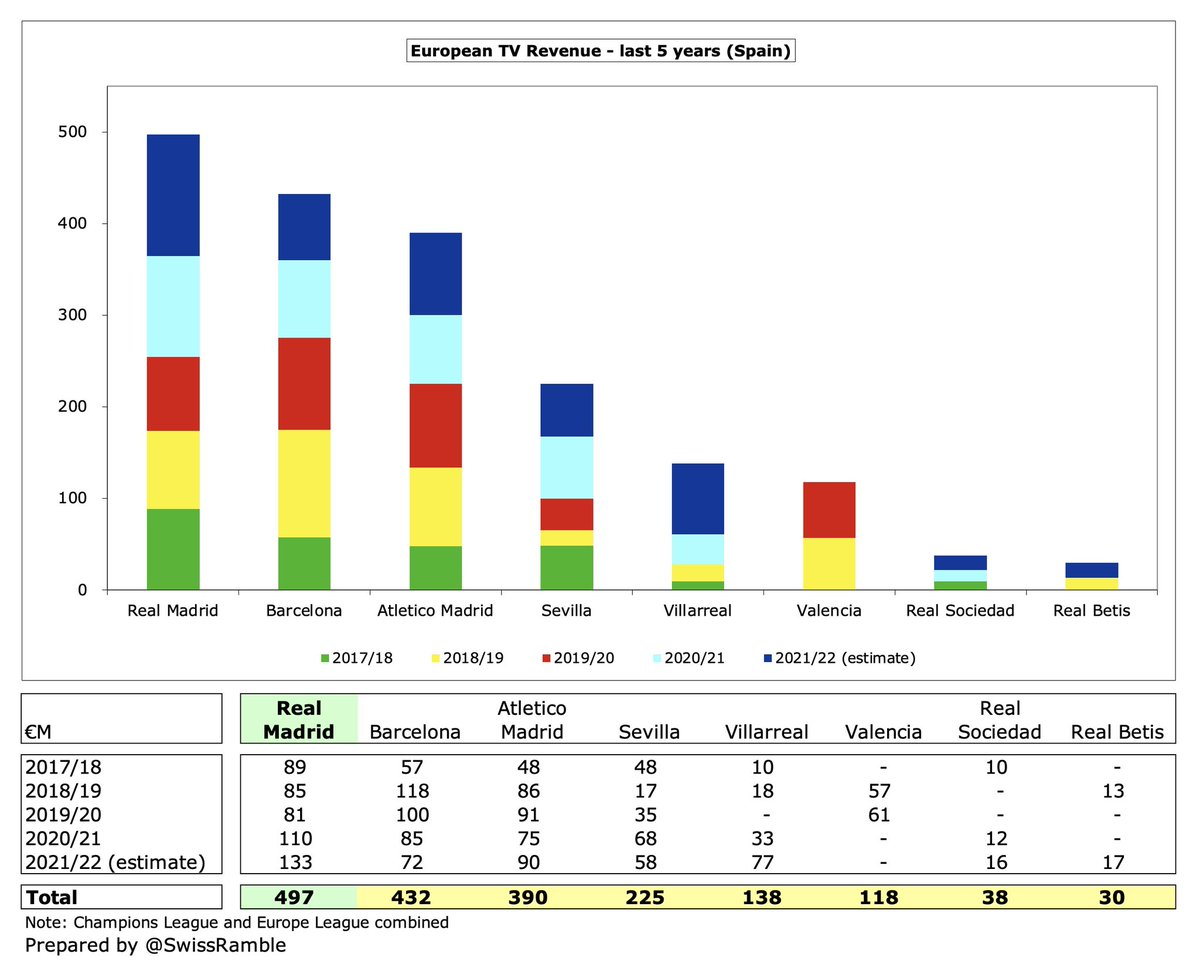Click Valencia's yellow 2018/19 bar segment
Viewport: 1200px width, 961px height.
[x=828, y=564]
